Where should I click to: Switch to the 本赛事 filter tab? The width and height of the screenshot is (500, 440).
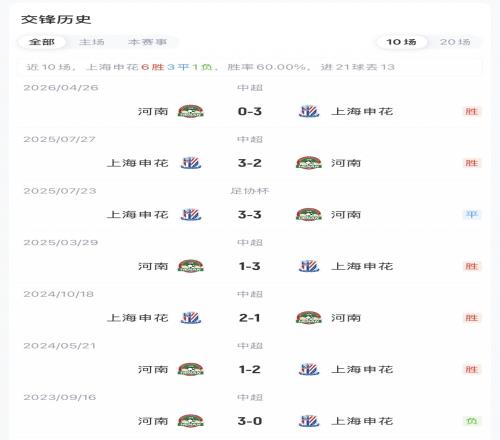pos(147,42)
